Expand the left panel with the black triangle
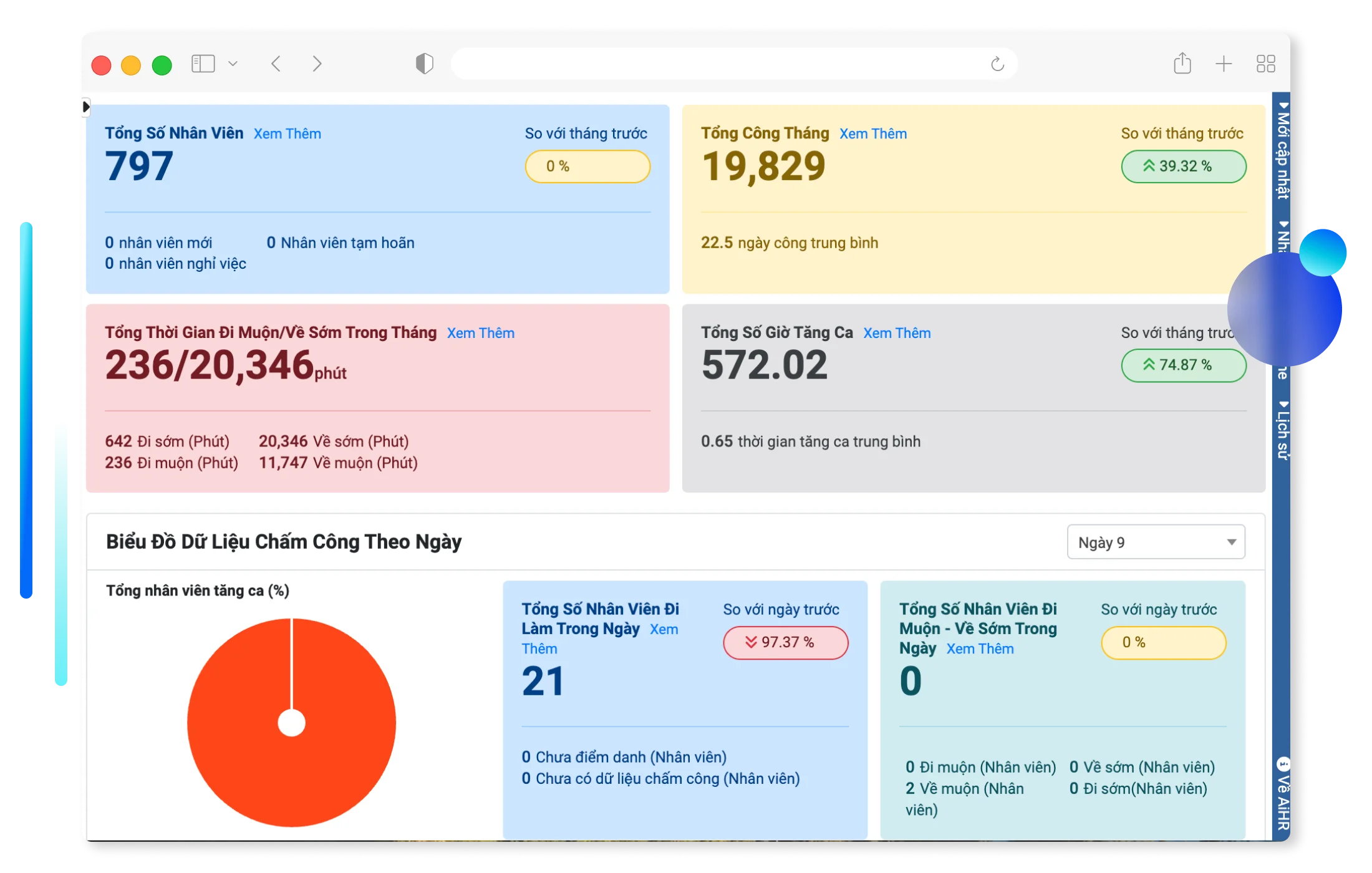 [x=86, y=107]
